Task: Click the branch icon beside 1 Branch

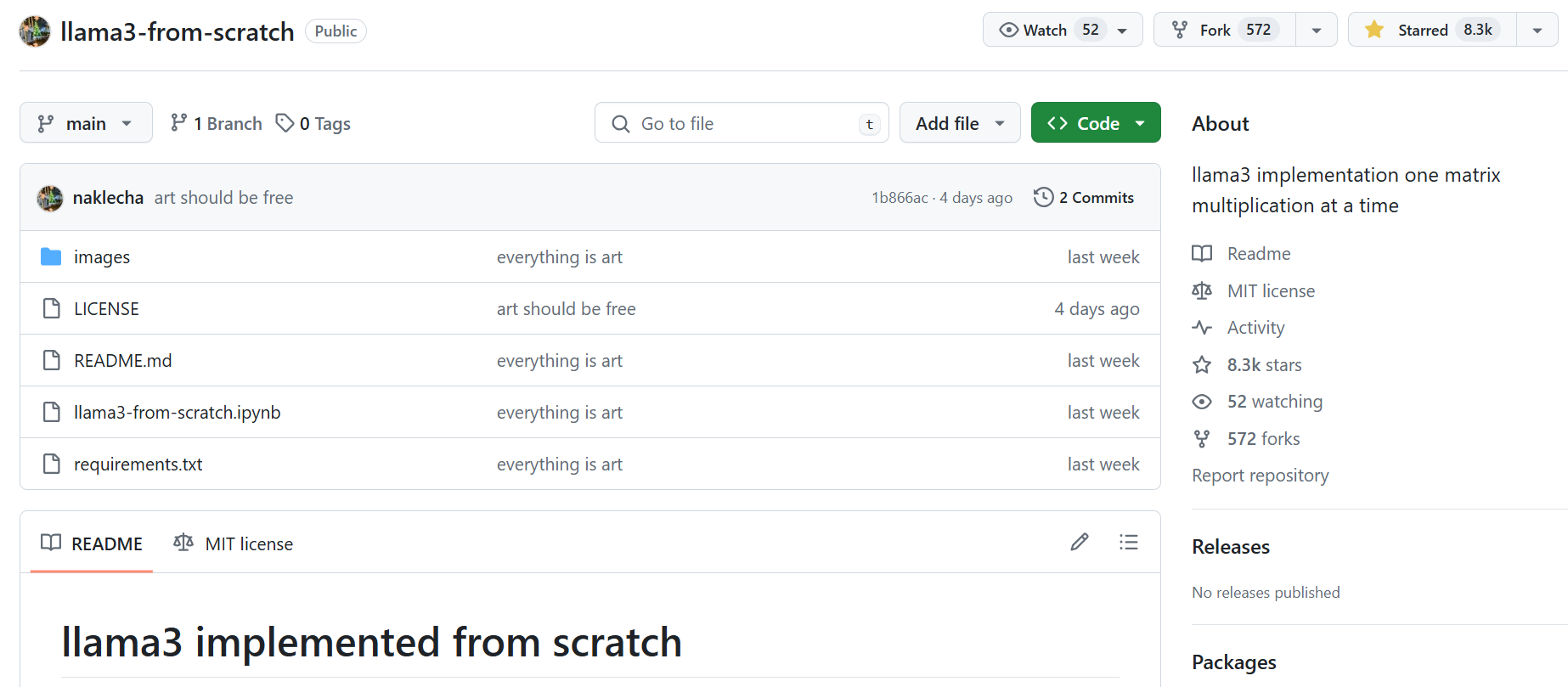Action: 178,122
